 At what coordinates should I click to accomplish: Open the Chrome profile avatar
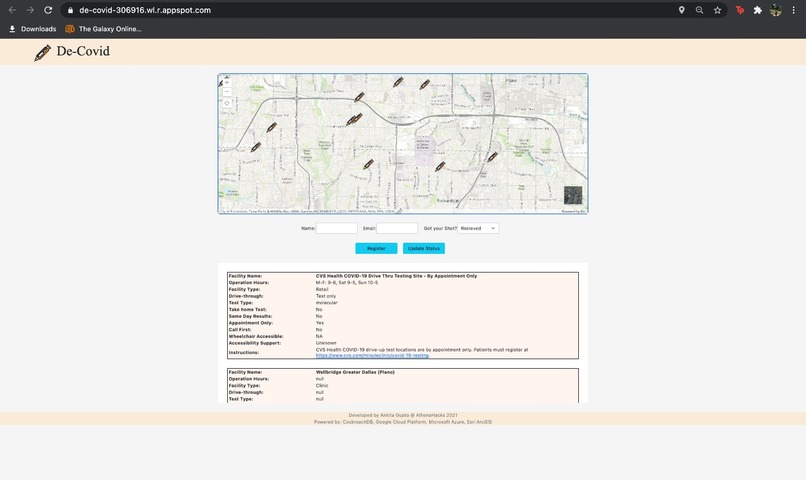(x=776, y=10)
